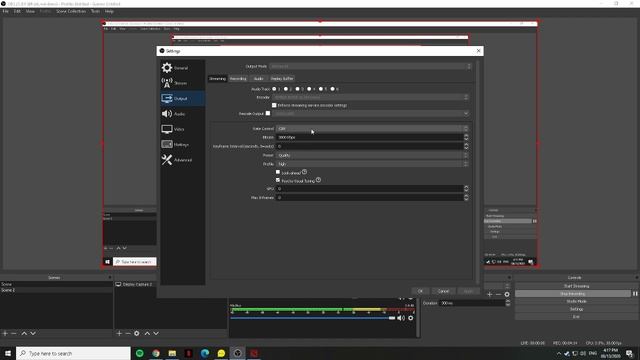Viewport: 640px width, 360px height.
Task: Open Windows Start menu
Action: pos(8,353)
